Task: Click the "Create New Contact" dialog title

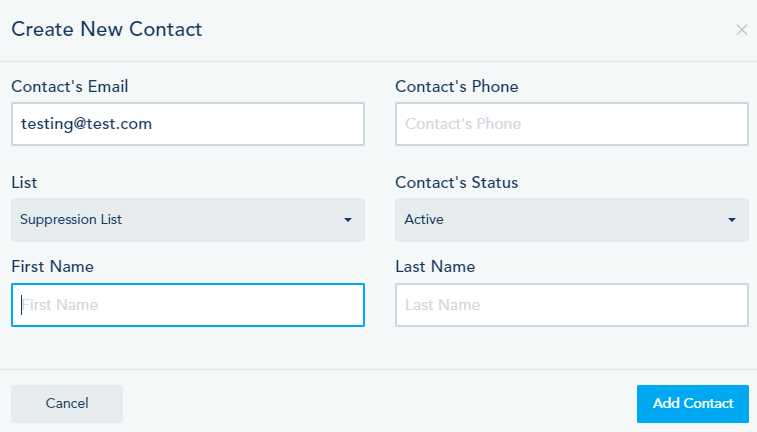Action: click(x=106, y=30)
